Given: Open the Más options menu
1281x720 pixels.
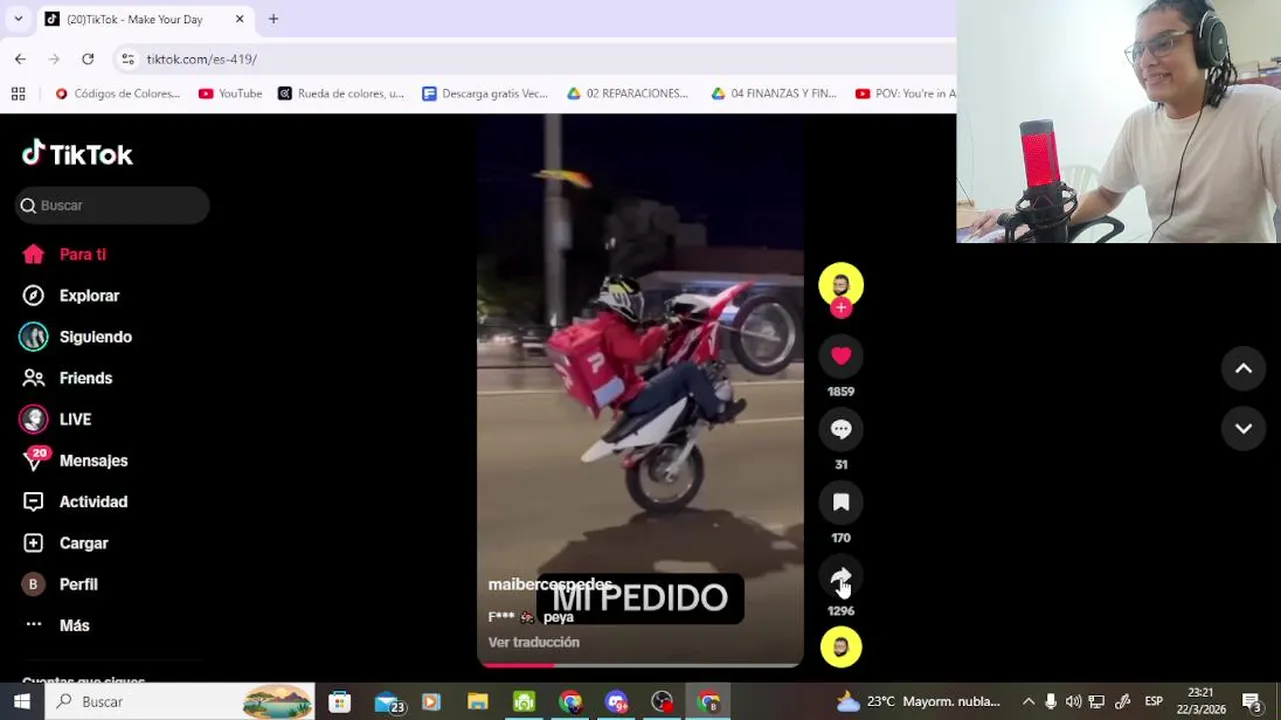Looking at the screenshot, I should pos(57,625).
